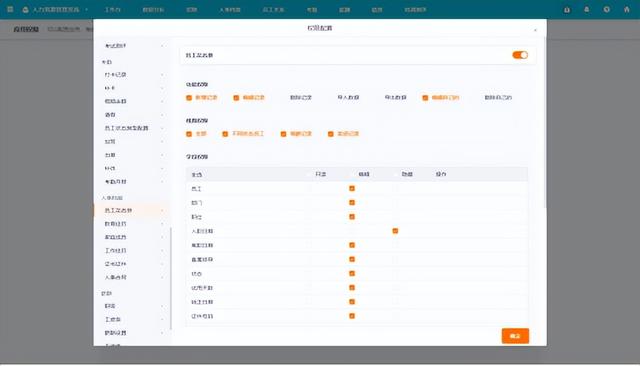Open the 人事档案 top menu
The image size is (640, 366).
(230, 9)
